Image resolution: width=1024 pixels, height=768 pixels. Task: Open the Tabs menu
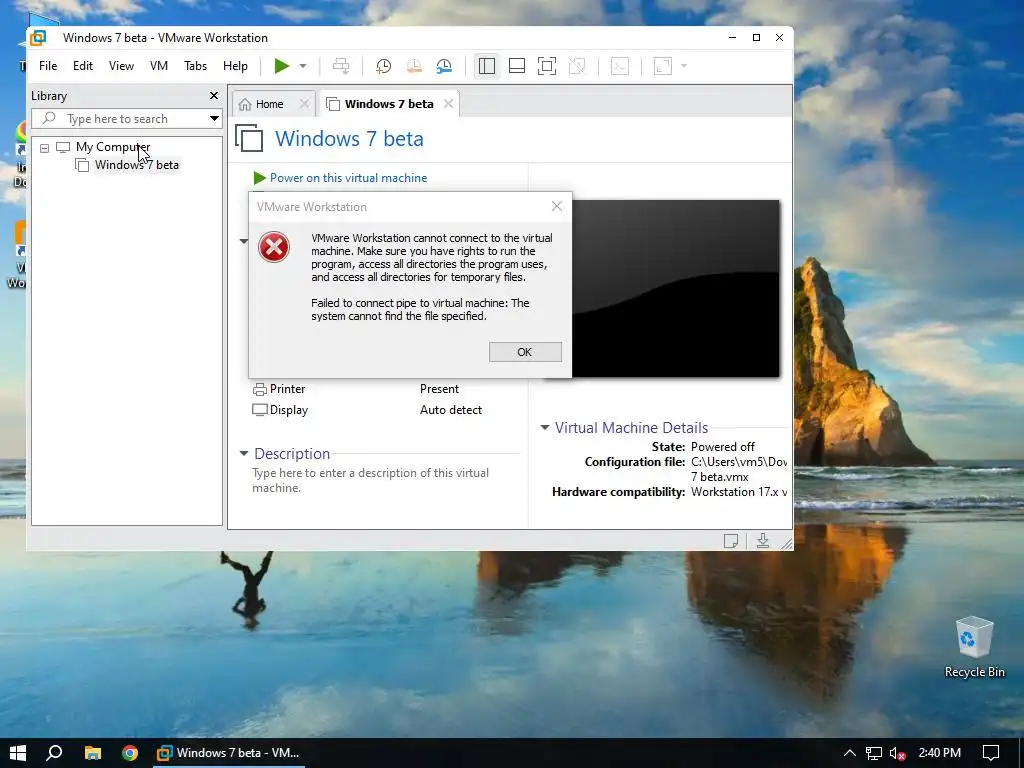(x=195, y=66)
